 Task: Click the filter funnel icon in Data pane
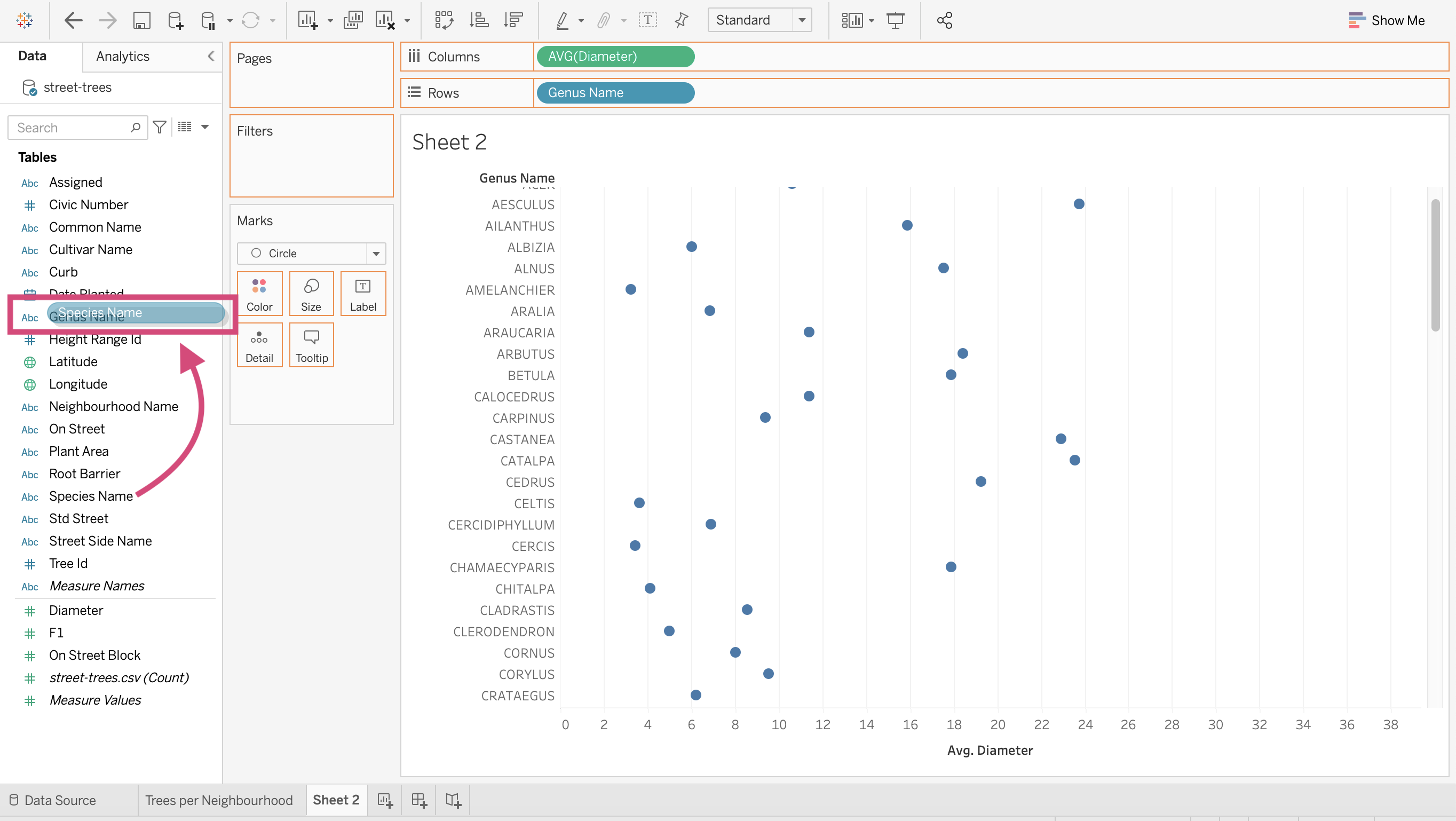[160, 127]
